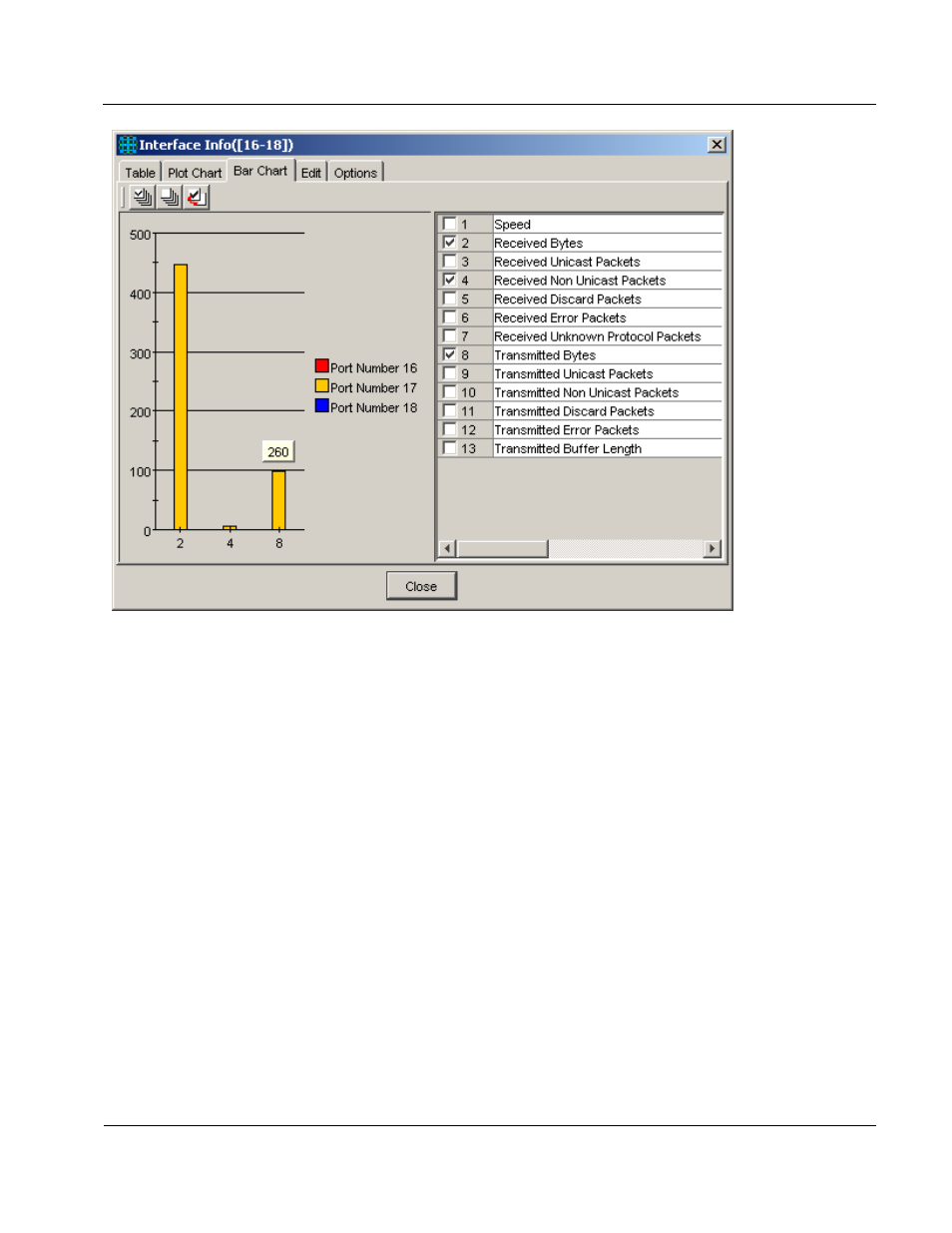Select 'Received Discard Packets' row text

coord(568,300)
